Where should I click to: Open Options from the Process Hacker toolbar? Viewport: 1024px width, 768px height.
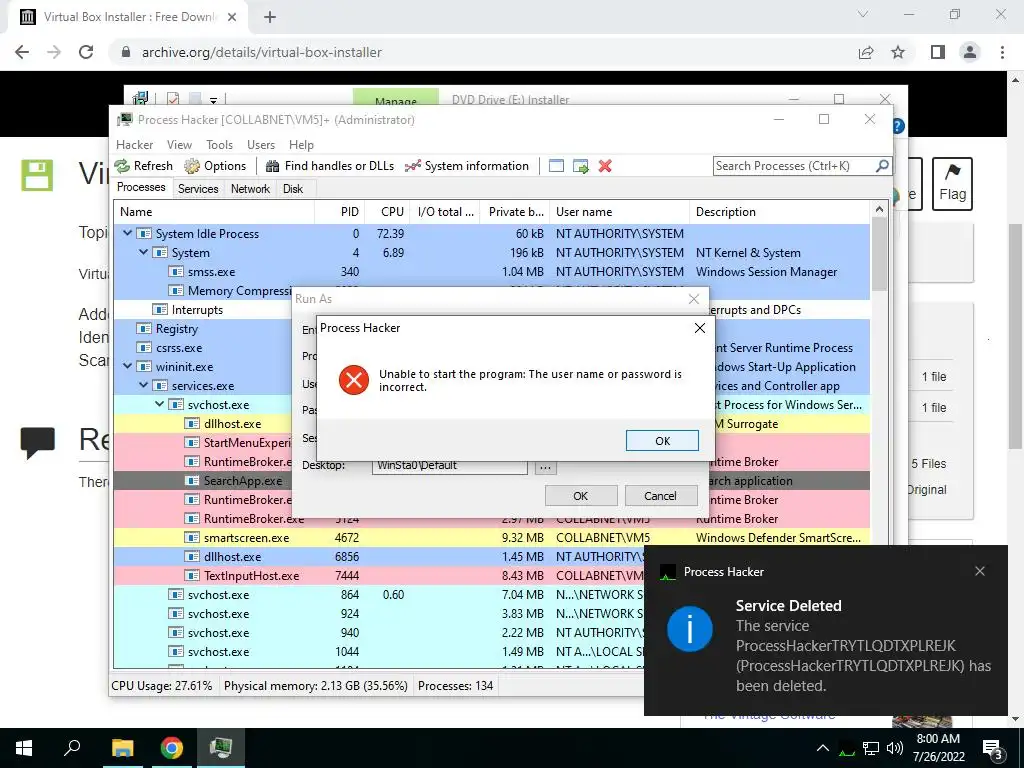coord(216,166)
